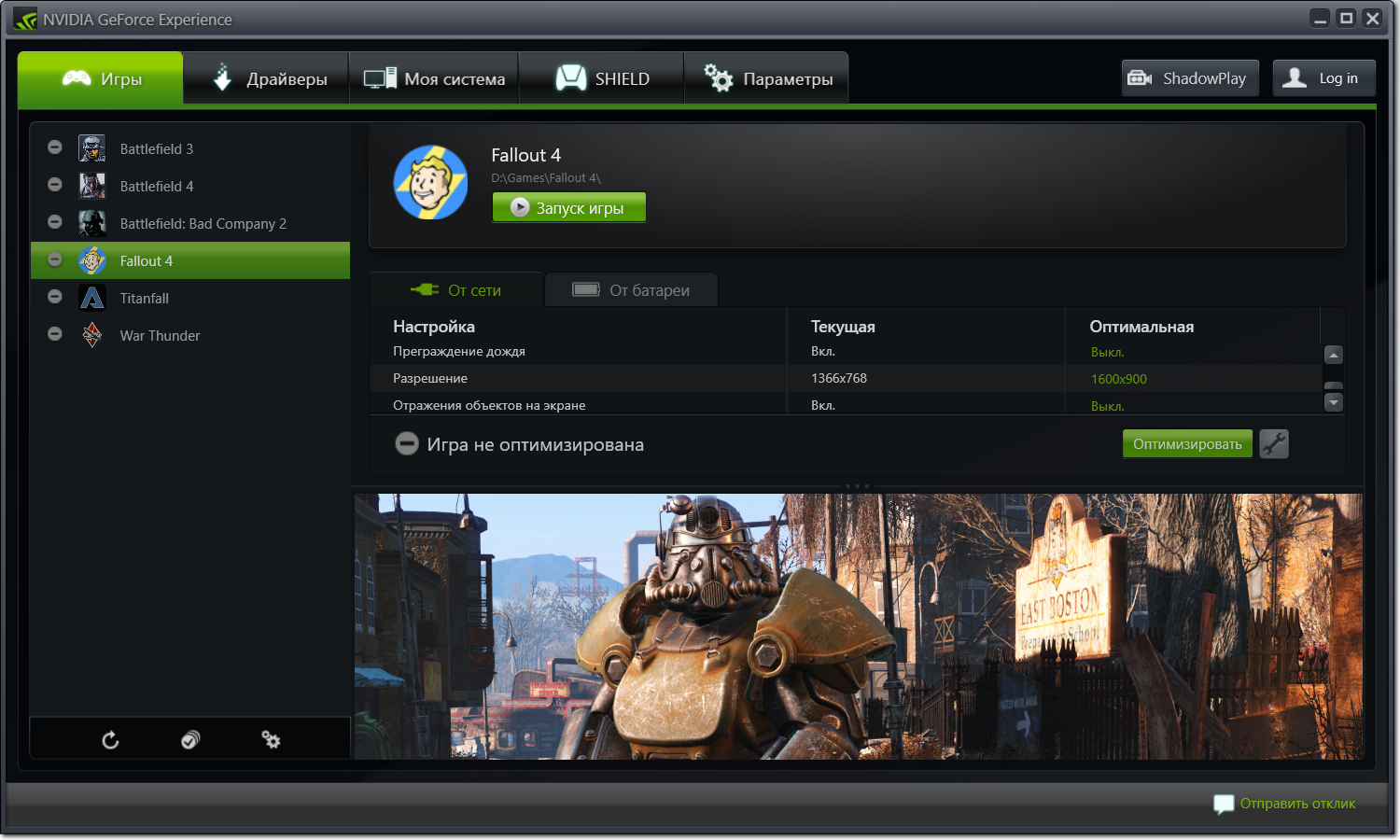Click the Оптимизировать button

click(1187, 444)
